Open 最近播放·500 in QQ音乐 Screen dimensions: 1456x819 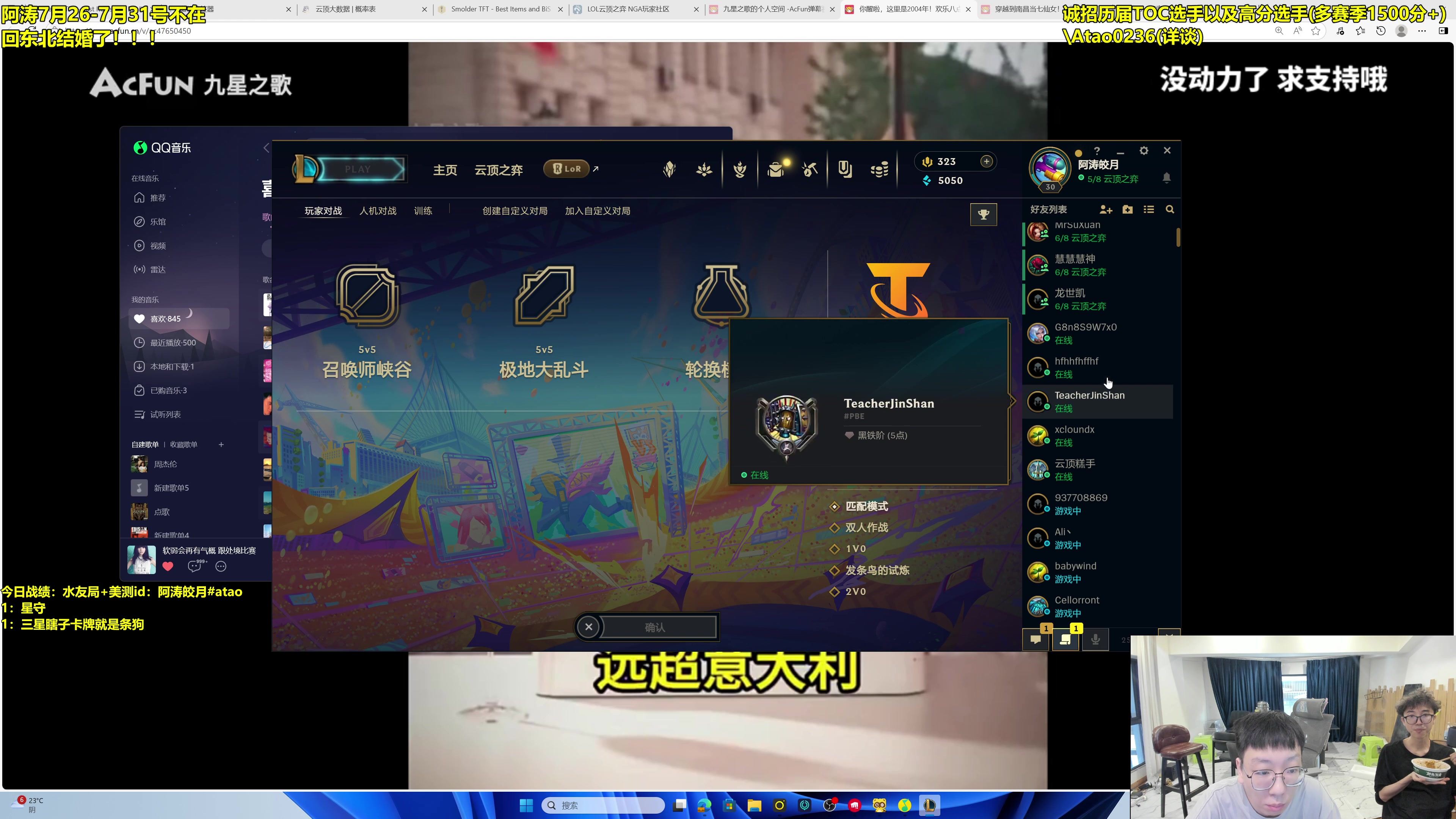click(179, 342)
